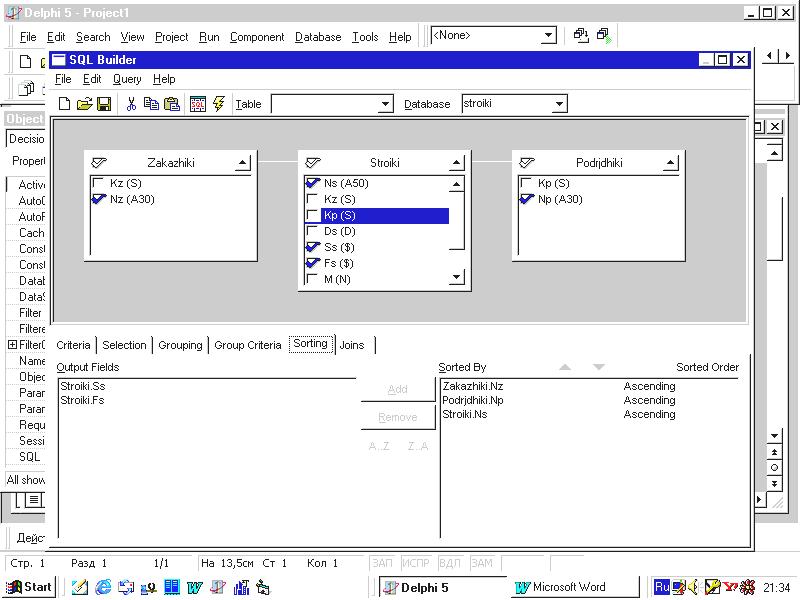Collapse Zakazhiki table using its arrow button

coord(243,163)
